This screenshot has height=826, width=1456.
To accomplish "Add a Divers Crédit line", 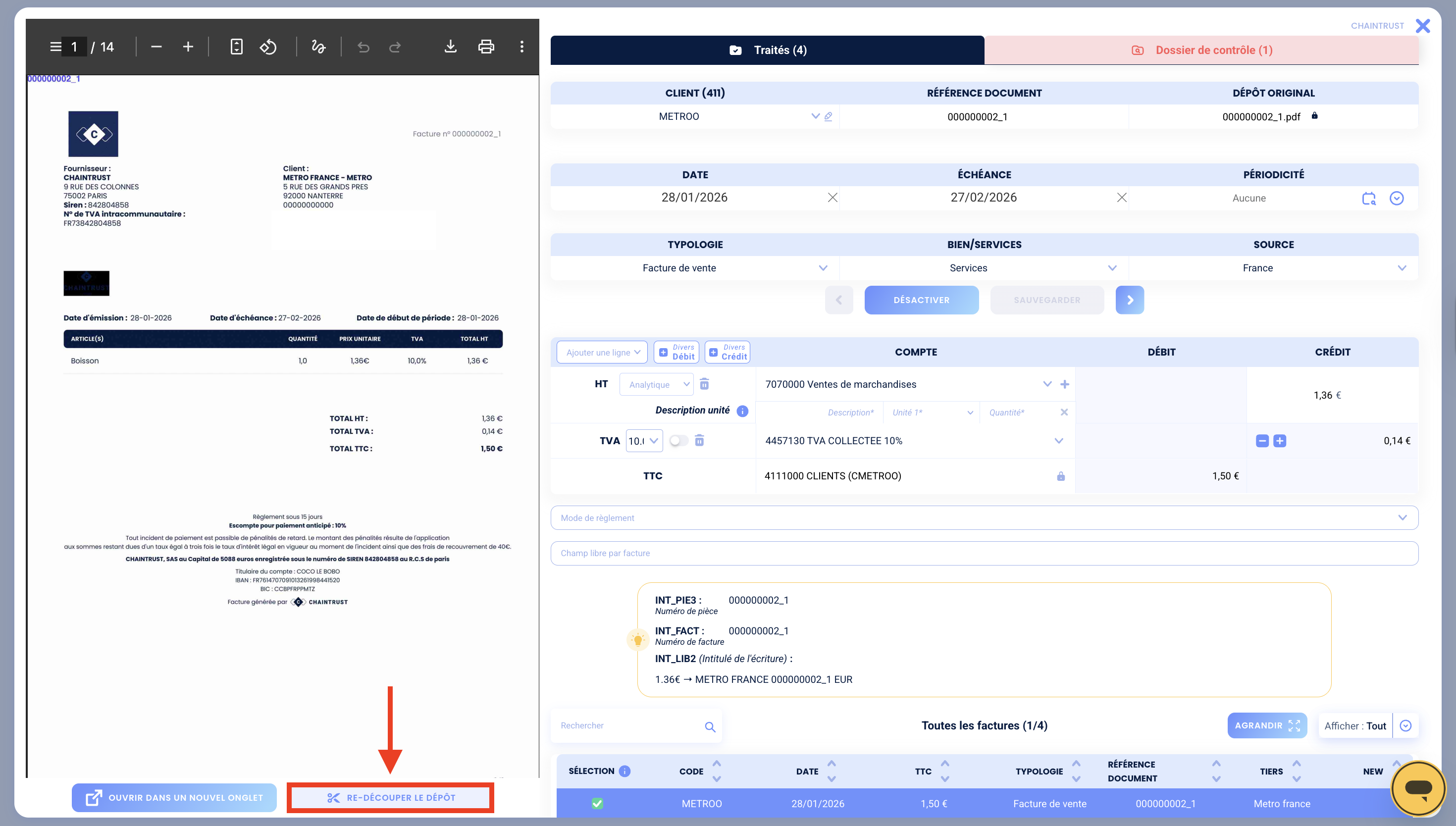I will (727, 352).
